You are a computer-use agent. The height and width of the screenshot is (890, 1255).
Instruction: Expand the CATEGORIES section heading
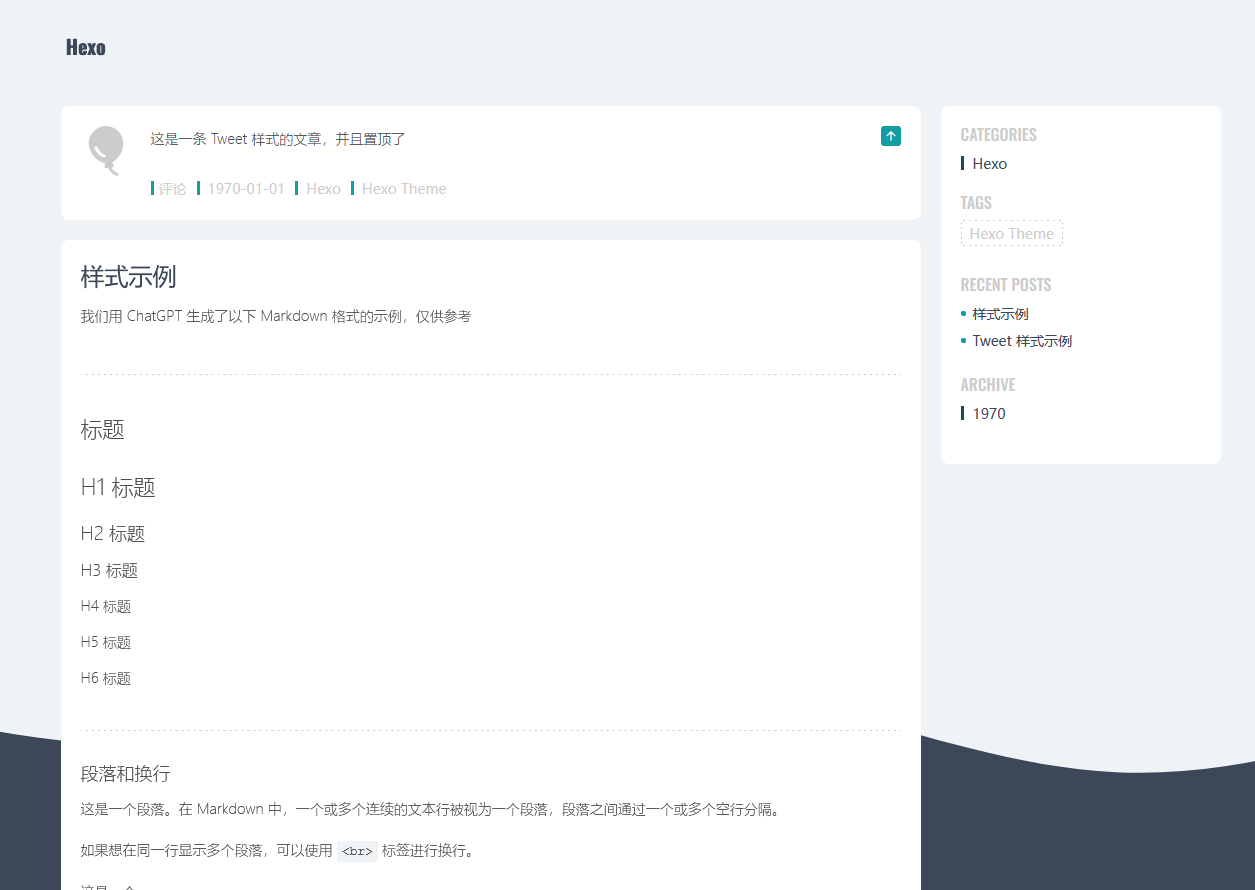(998, 134)
